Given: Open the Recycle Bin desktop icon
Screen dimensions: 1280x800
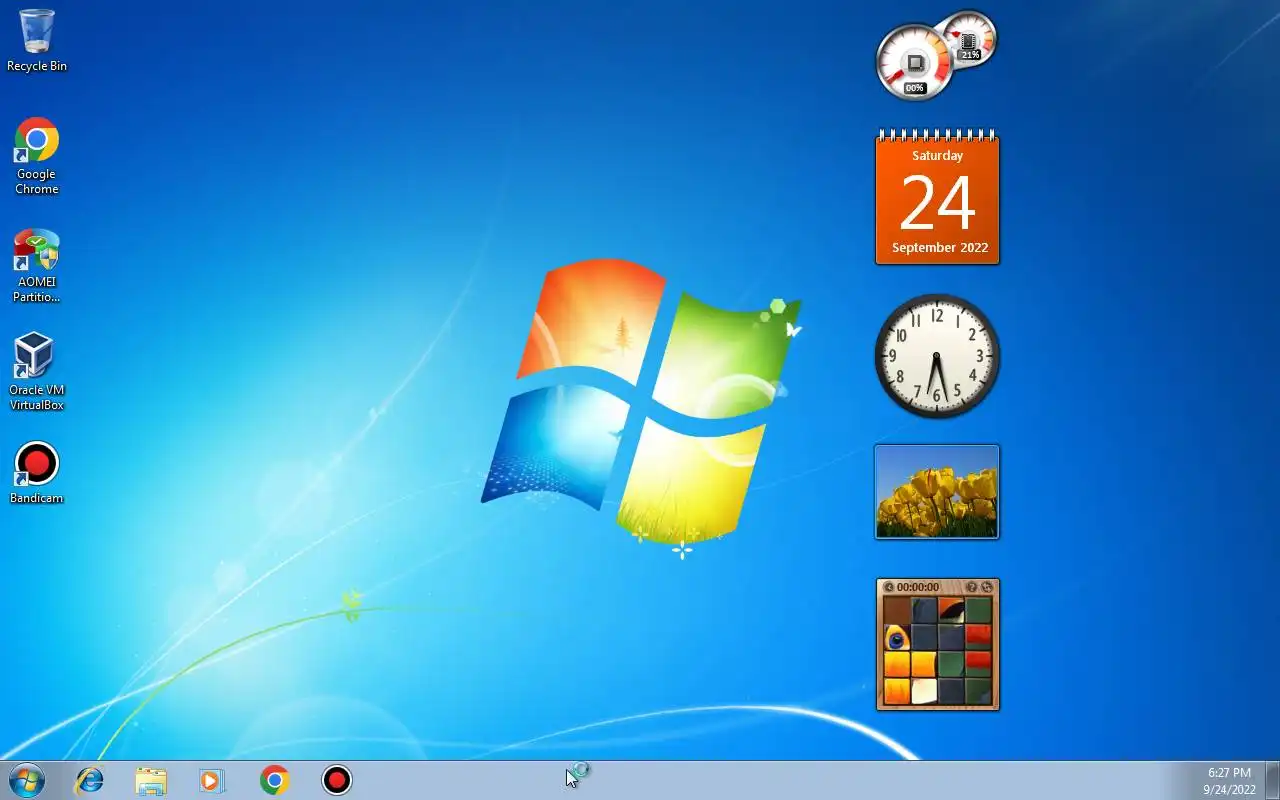Looking at the screenshot, I should [37, 41].
